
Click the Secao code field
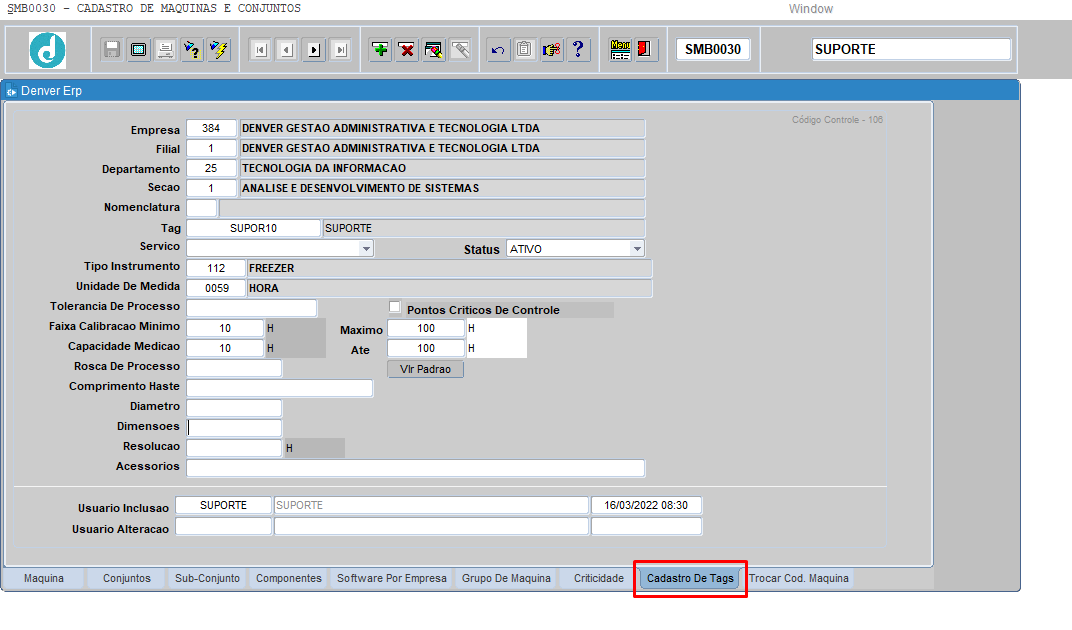(211, 187)
